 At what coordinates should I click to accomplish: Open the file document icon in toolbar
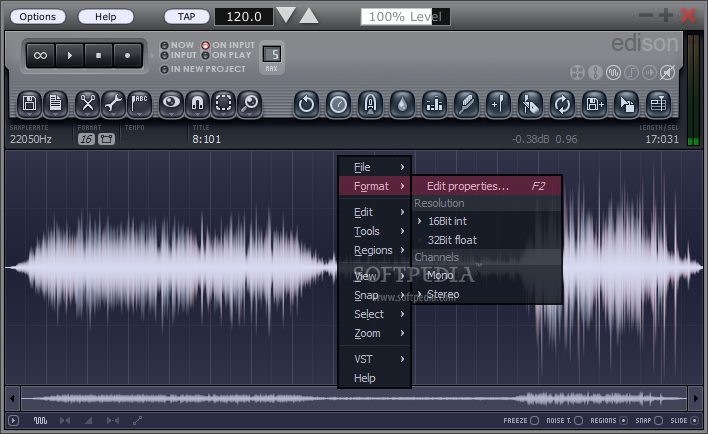[56, 104]
